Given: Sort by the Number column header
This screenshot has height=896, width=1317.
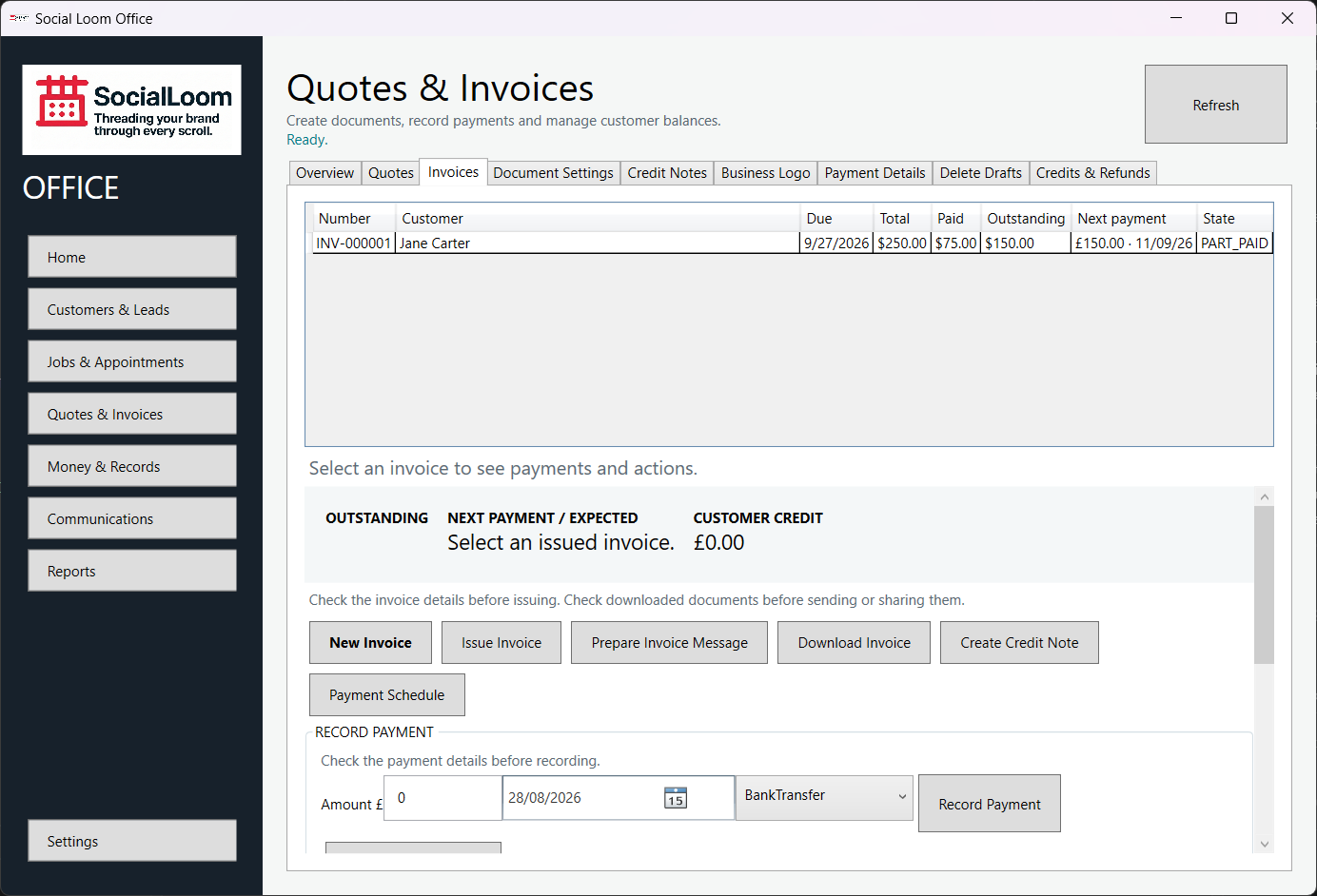Looking at the screenshot, I should click(353, 219).
